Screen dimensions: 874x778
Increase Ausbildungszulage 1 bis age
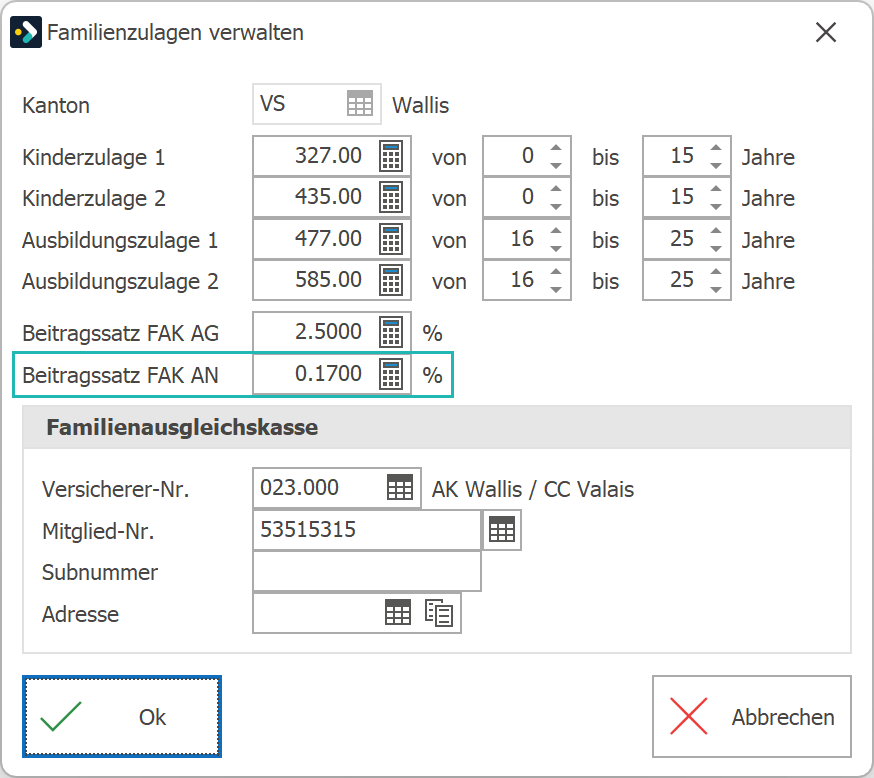716,231
